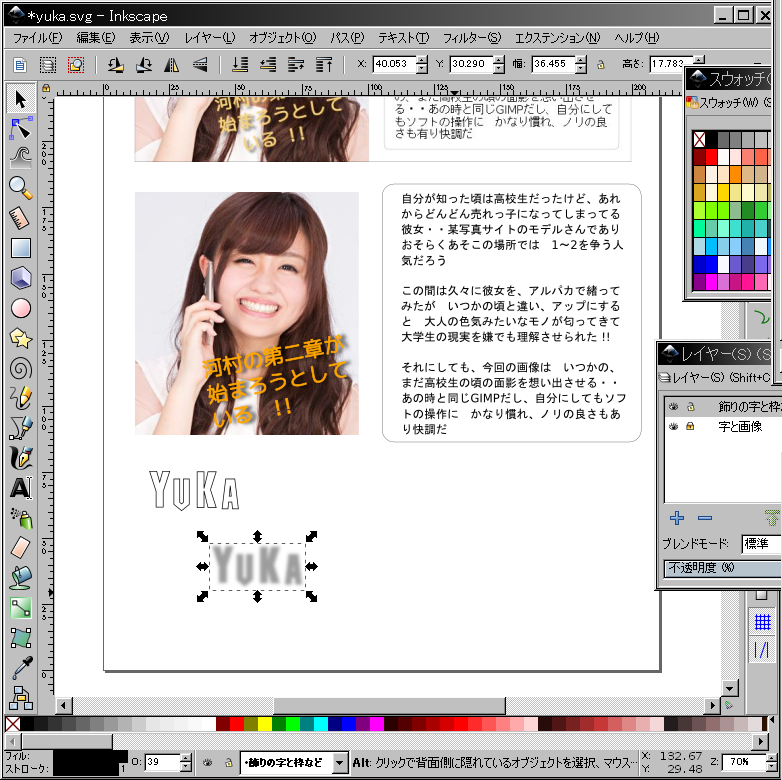This screenshot has height=780, width=782.
Task: Toggle visibility eye of 飾りの字と枠 layer
Action: click(x=673, y=406)
